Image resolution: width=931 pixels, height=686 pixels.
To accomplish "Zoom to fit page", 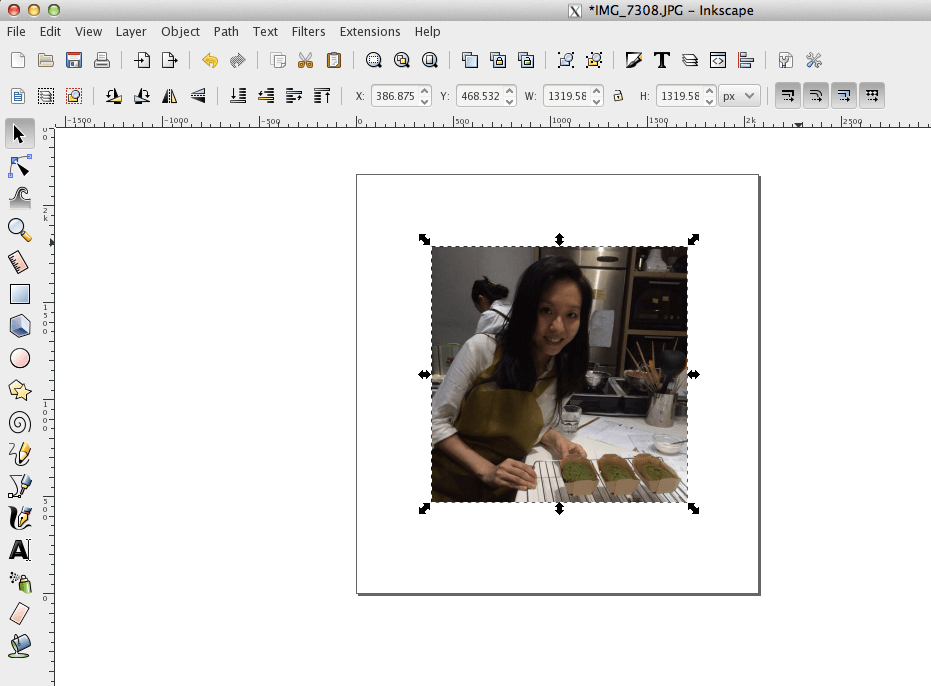I will [x=430, y=60].
